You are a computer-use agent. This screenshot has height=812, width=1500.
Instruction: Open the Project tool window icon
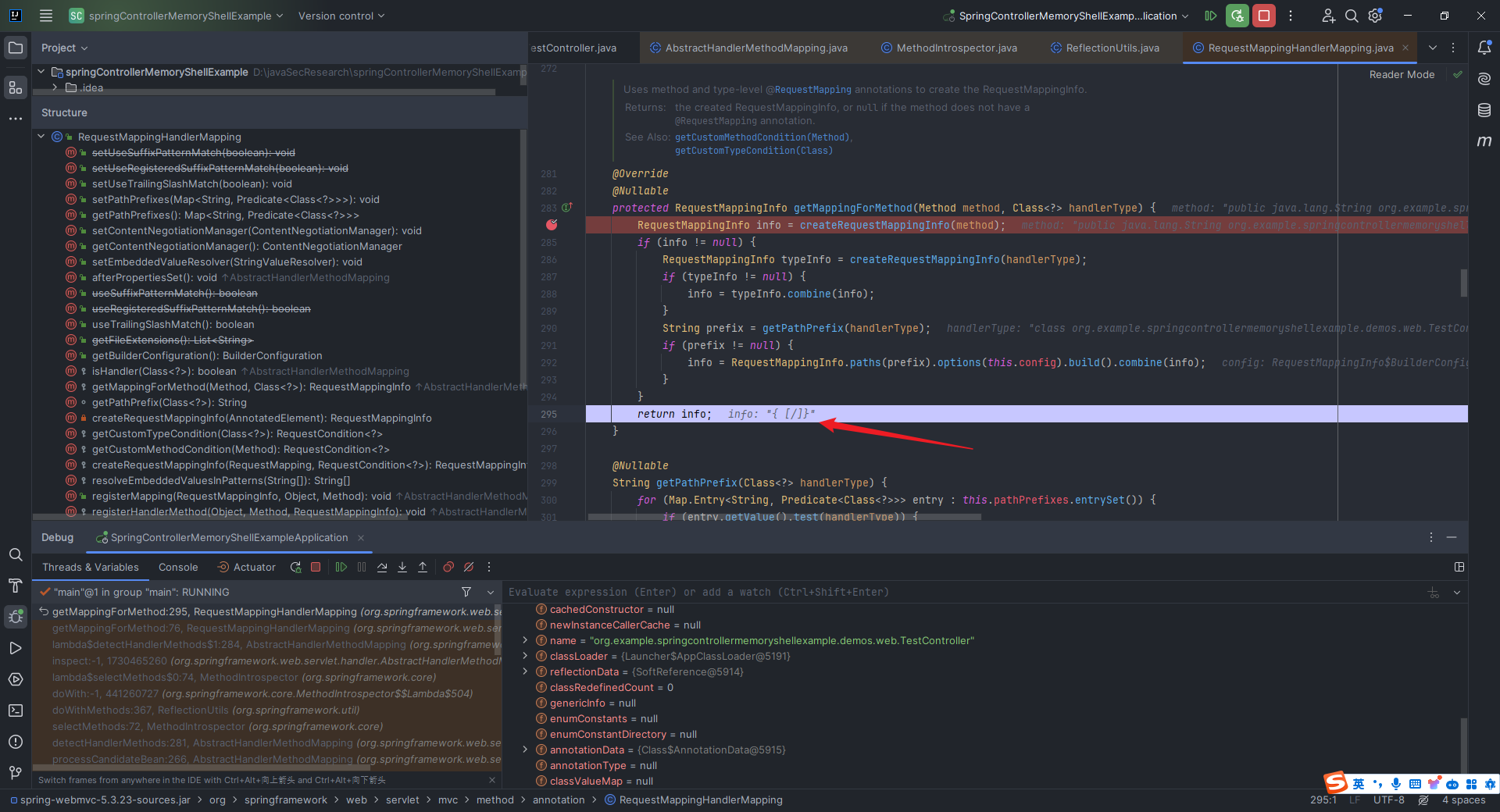pos(16,48)
